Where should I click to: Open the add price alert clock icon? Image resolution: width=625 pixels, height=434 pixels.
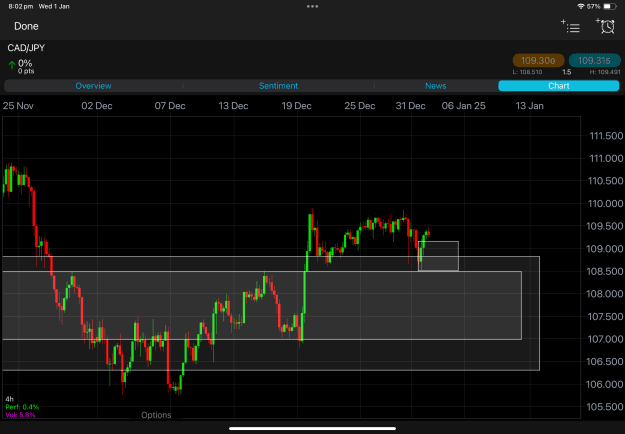[605, 26]
